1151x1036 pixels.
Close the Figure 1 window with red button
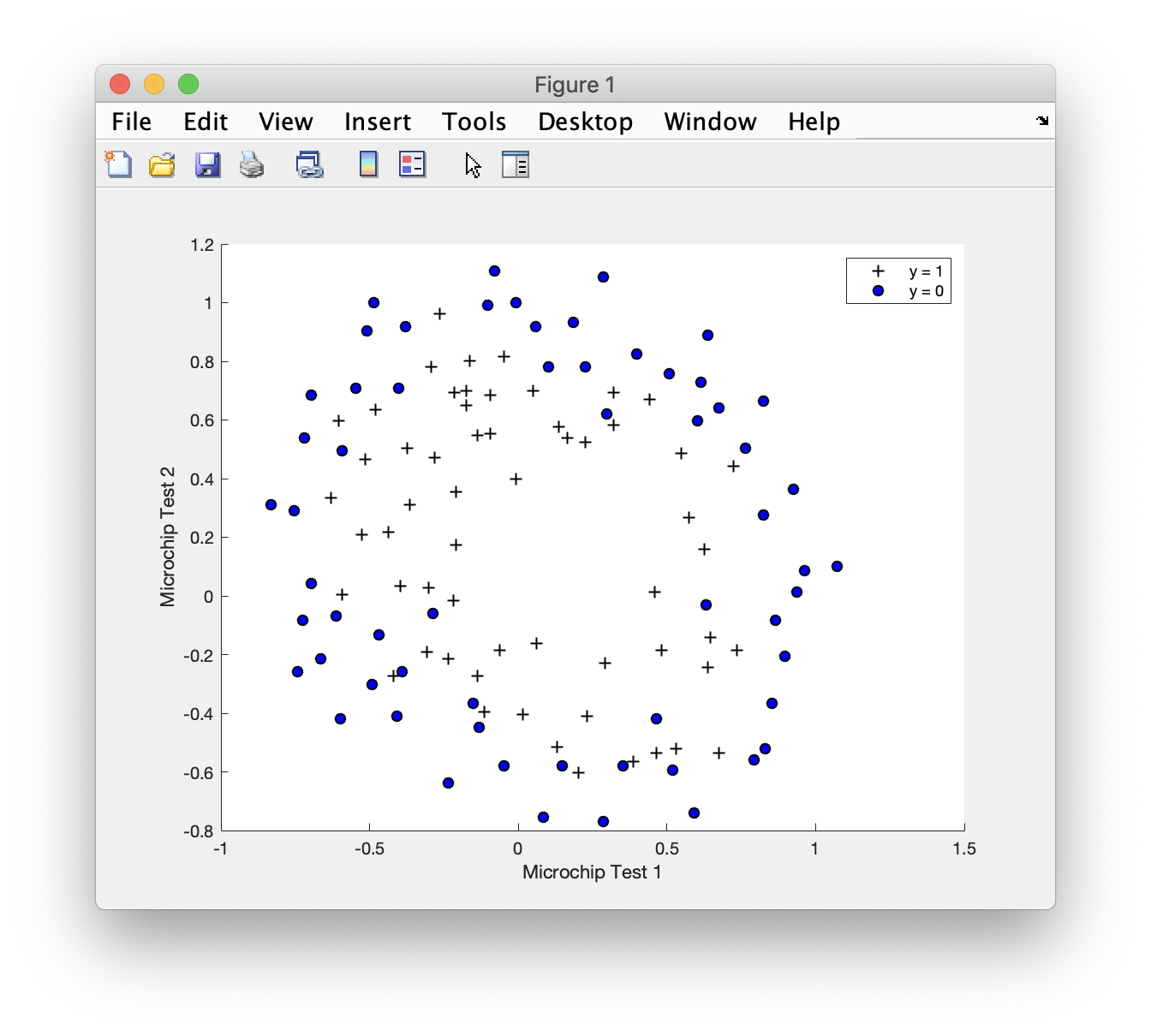click(120, 84)
